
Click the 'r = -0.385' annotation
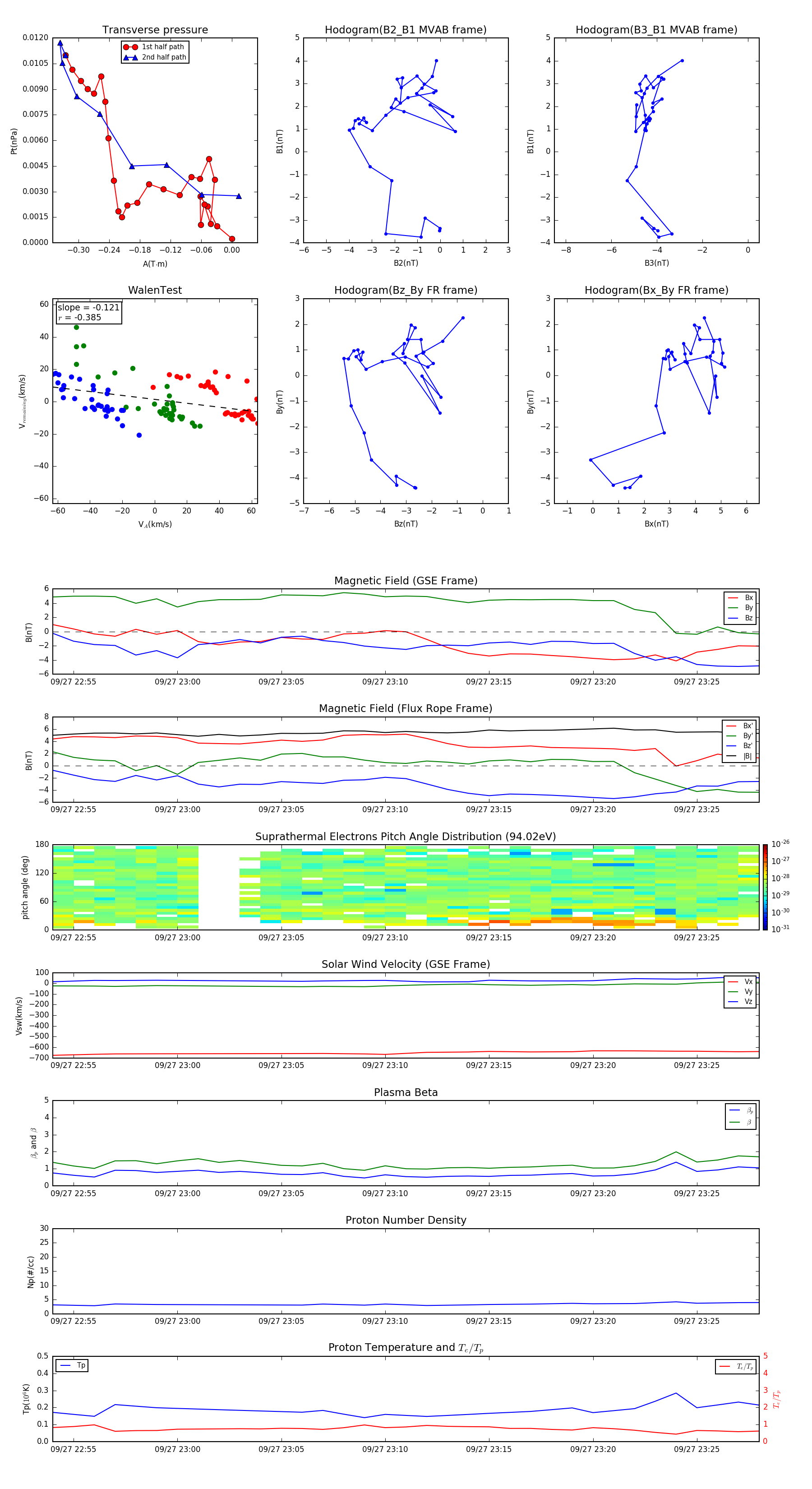pyautogui.click(x=80, y=317)
